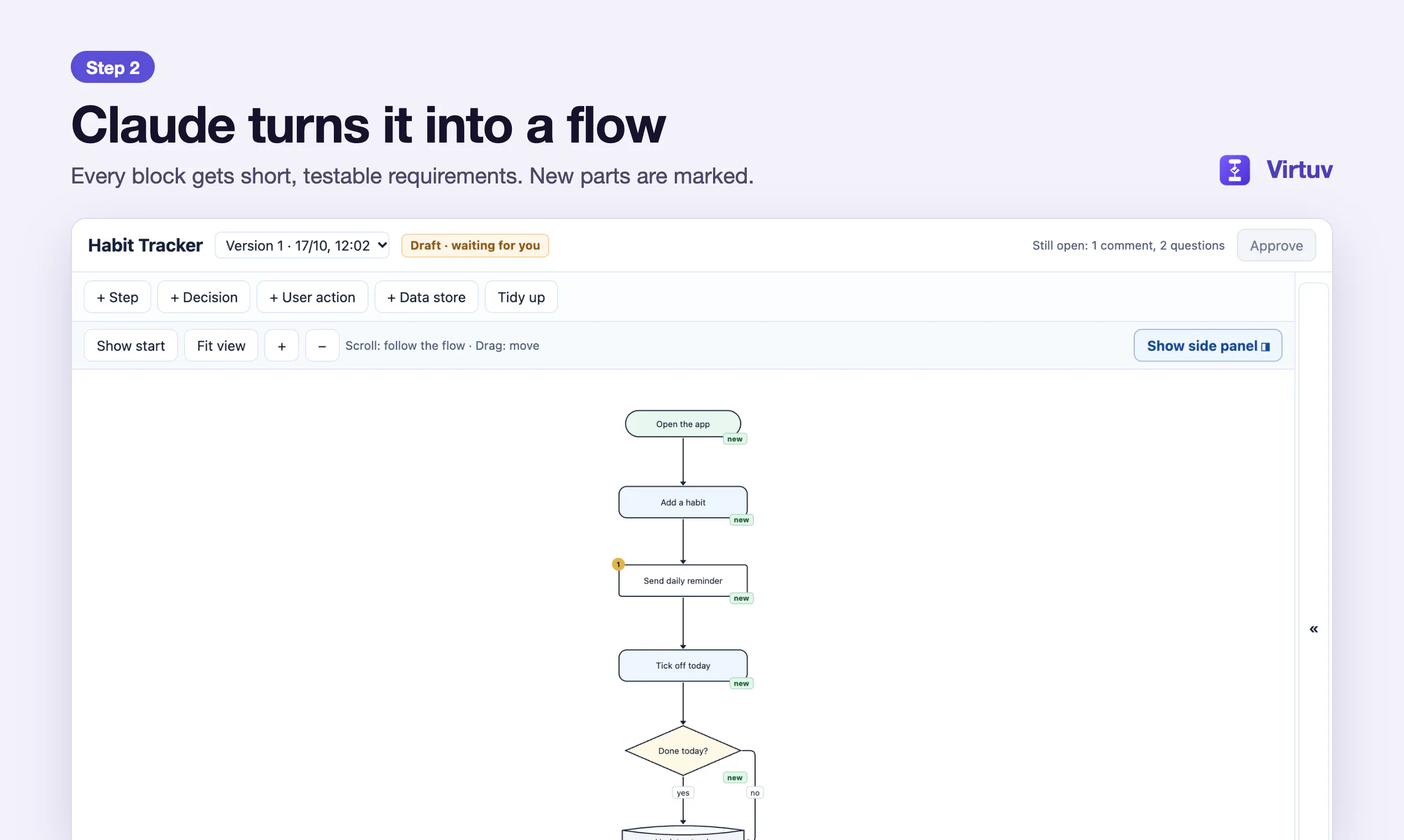
Task: Click the Virtuv logo icon
Action: click(1234, 170)
